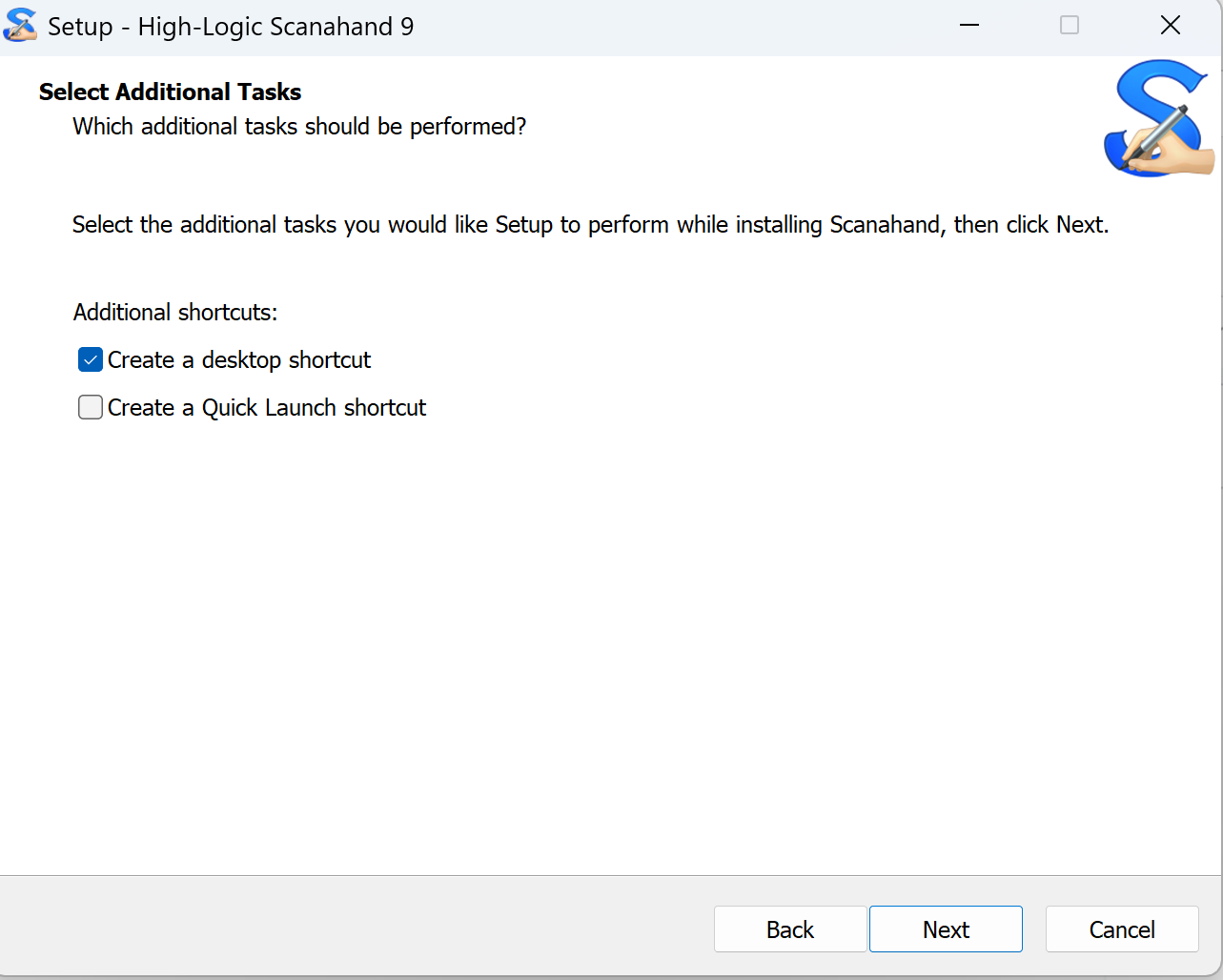Minimize the Scanahand setup window

coord(969,26)
